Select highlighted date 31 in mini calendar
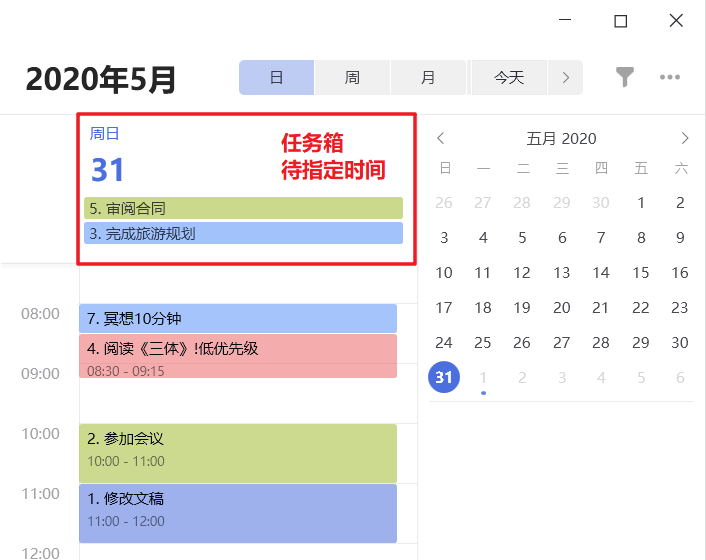 coord(444,377)
